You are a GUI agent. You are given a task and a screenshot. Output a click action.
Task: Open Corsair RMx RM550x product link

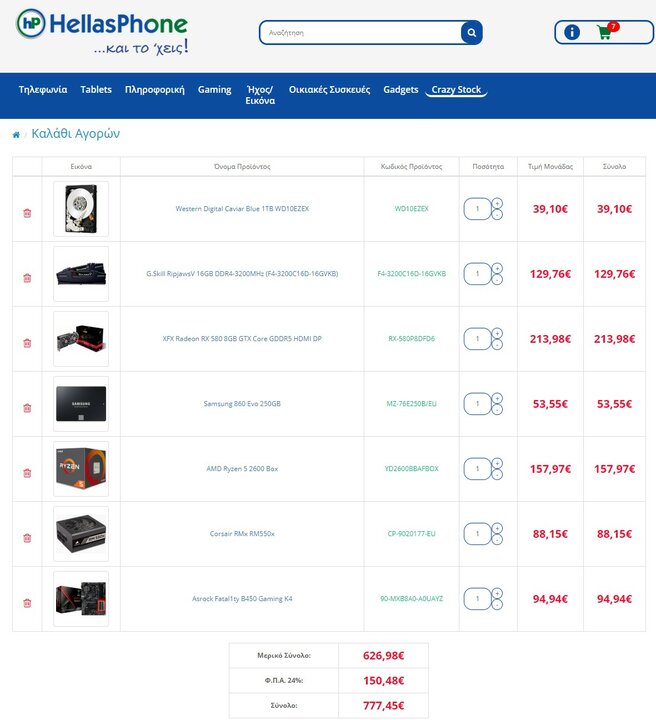coord(242,534)
